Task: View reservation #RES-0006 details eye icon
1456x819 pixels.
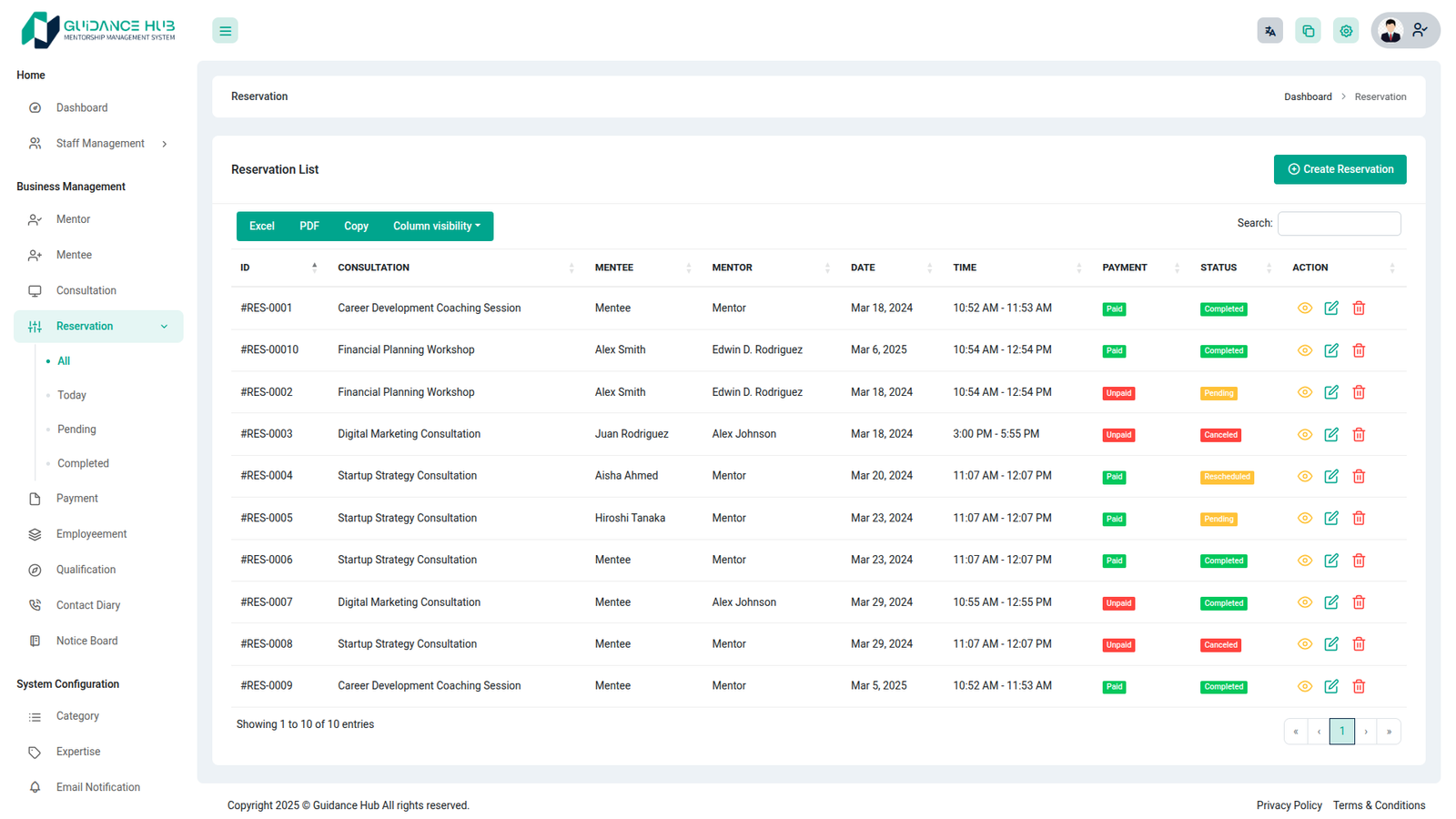Action: (x=1304, y=561)
